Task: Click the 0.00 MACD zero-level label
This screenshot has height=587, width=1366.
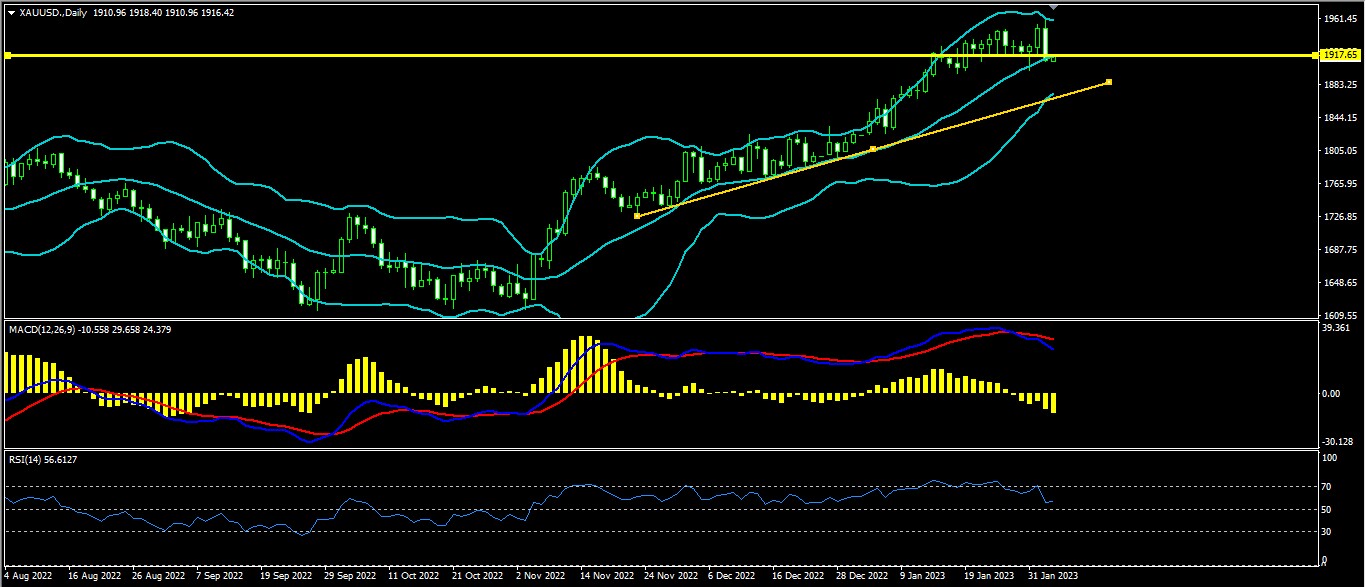Action: (x=1331, y=394)
